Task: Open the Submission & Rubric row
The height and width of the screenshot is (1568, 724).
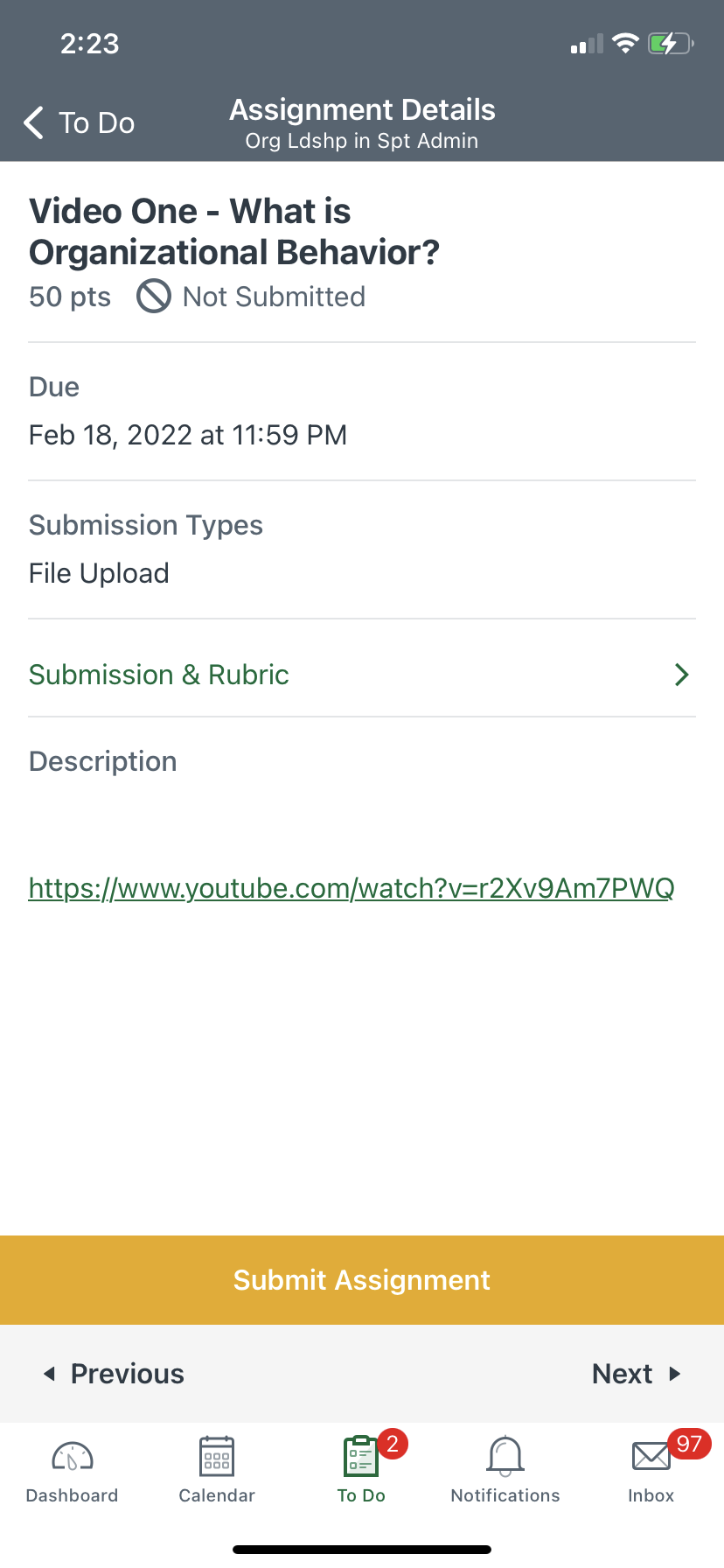Action: click(159, 675)
